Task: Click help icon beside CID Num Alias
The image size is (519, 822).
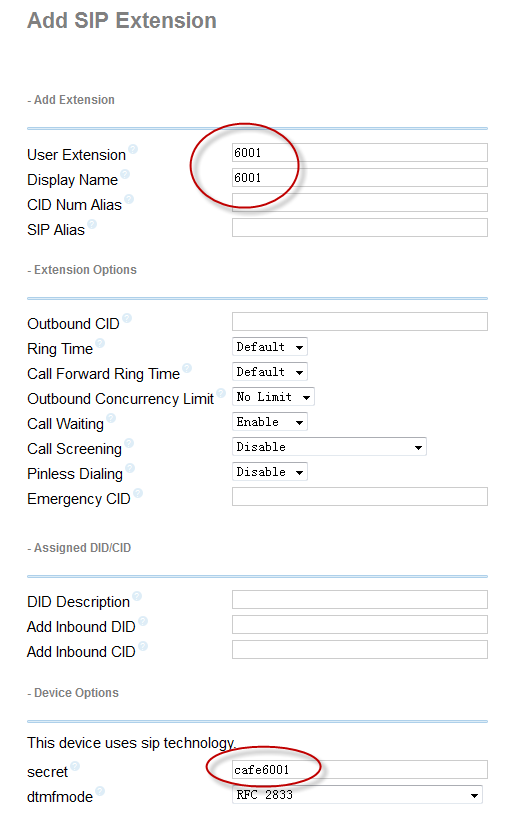Action: [x=129, y=199]
